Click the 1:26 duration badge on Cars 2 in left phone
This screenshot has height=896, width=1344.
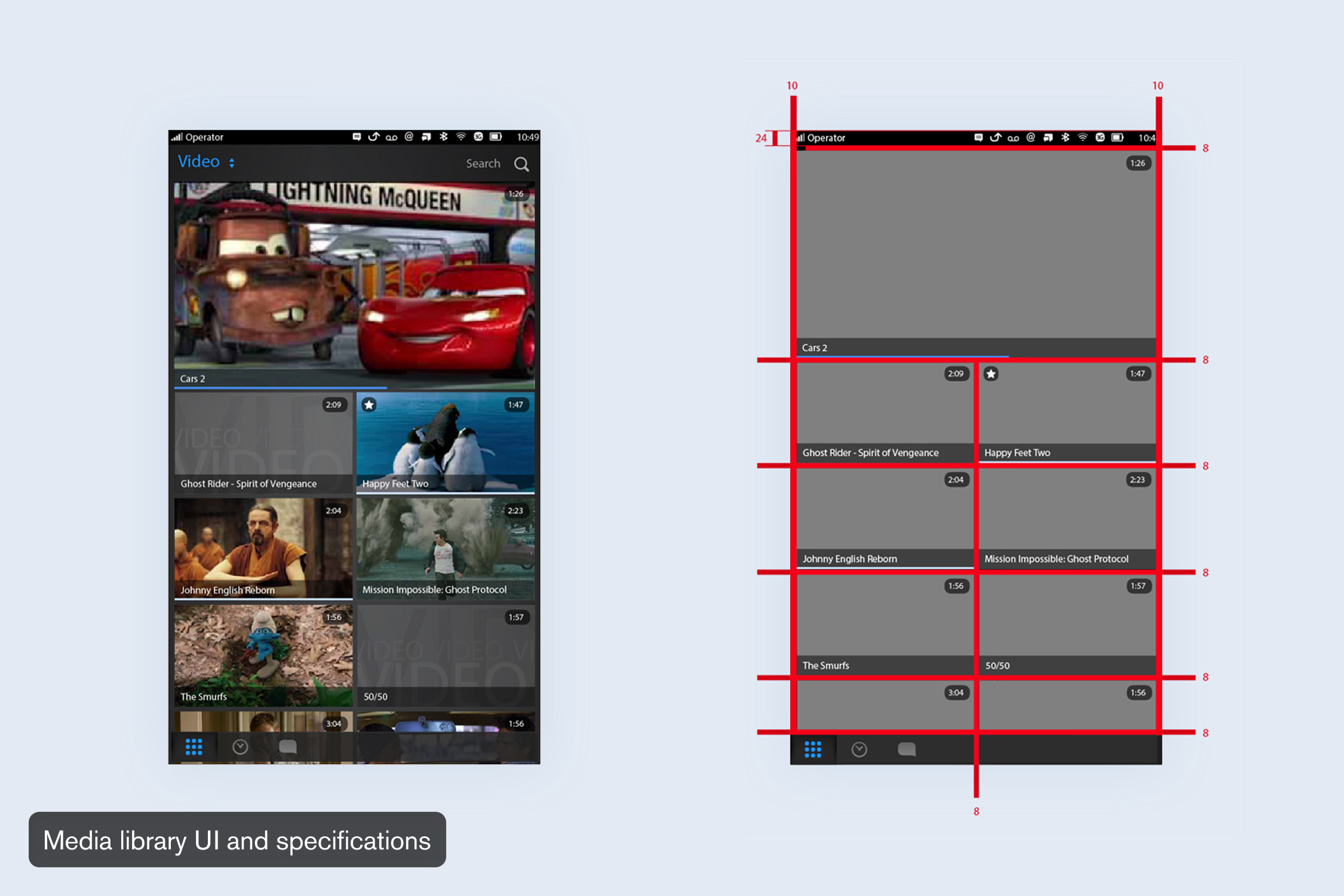coord(516,194)
